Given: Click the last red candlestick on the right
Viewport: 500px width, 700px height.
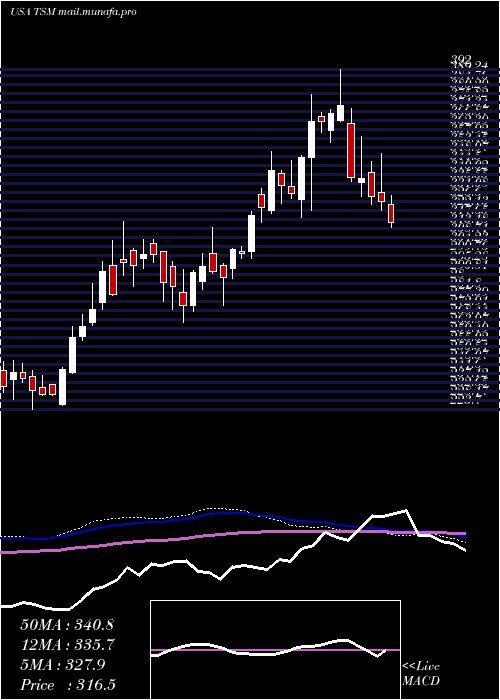Looking at the screenshot, I should click(x=391, y=213).
